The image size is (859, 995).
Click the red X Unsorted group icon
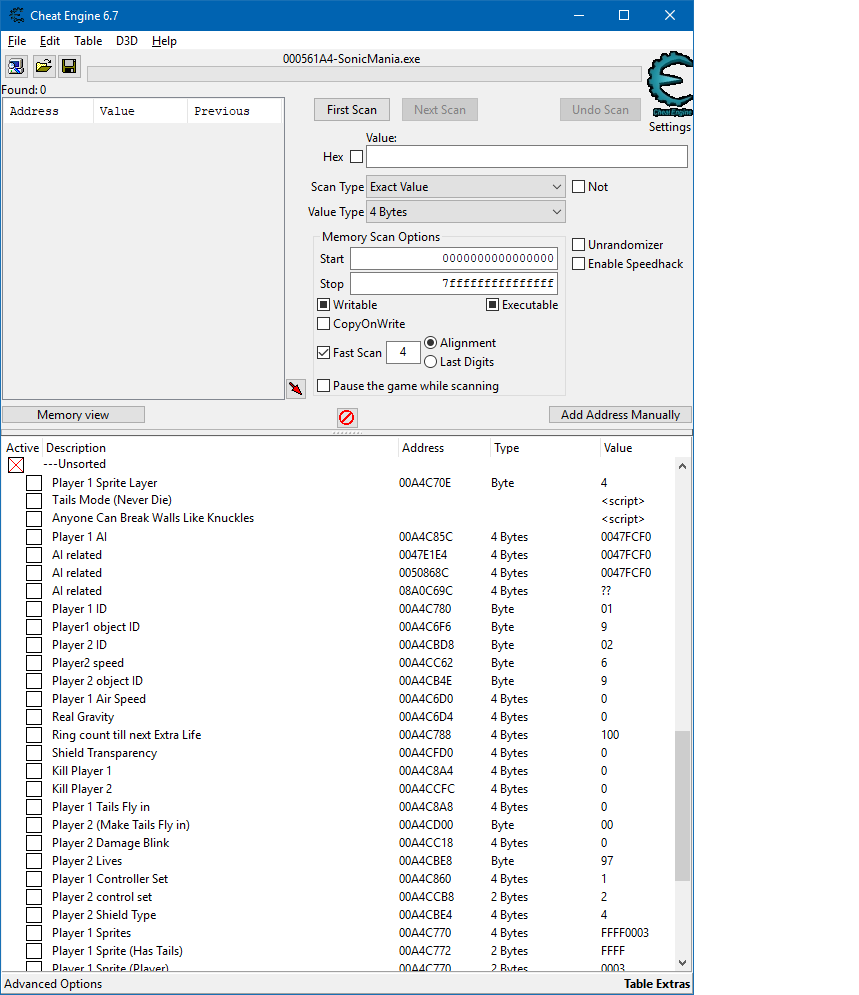click(x=16, y=465)
